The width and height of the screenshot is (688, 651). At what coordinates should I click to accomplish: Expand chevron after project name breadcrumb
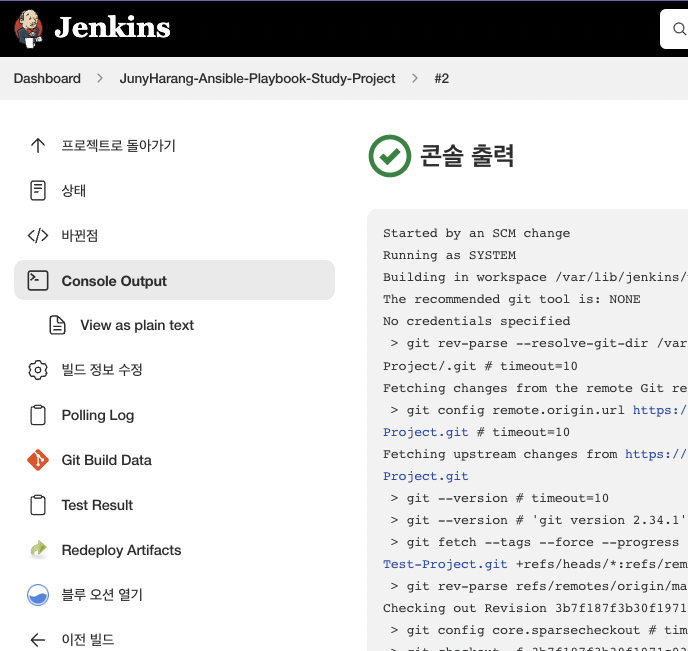(x=415, y=79)
